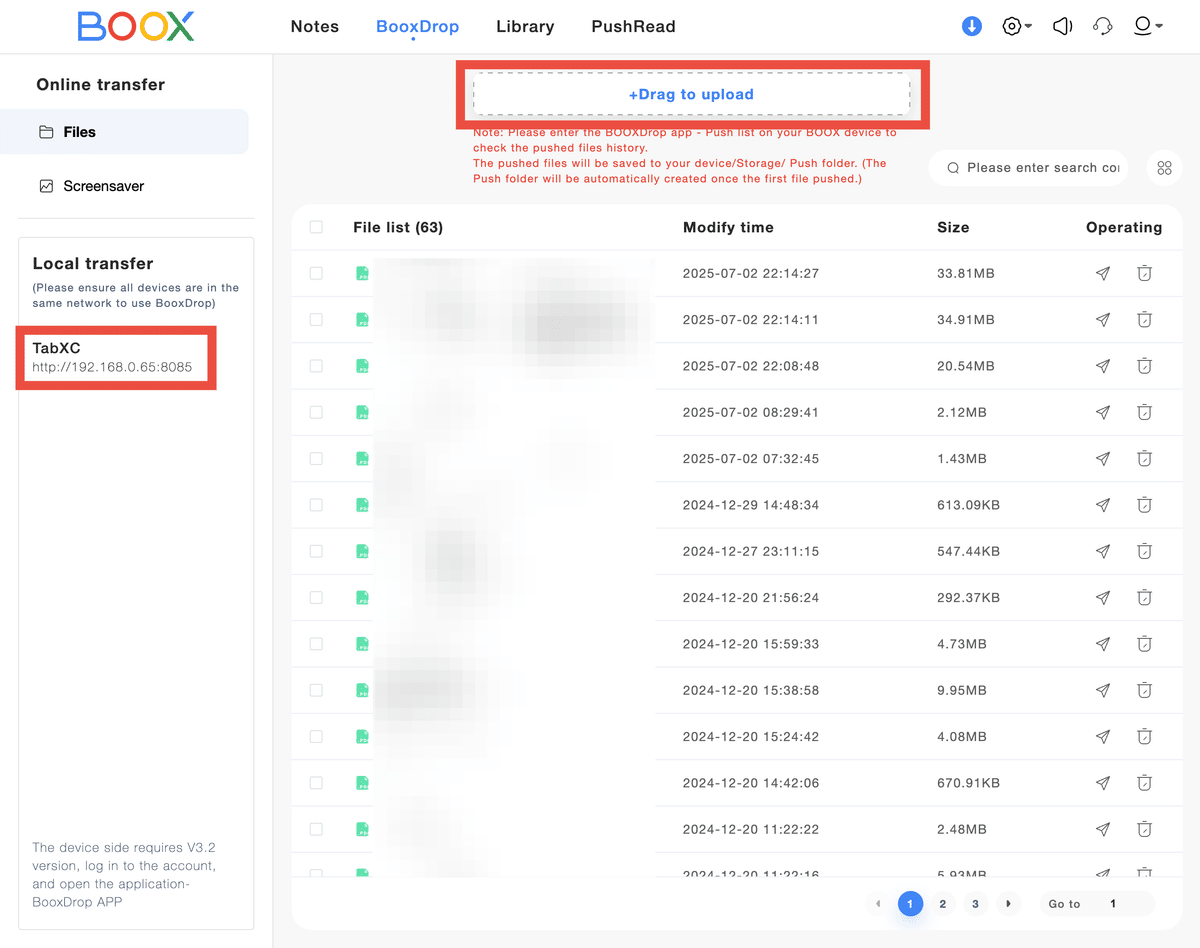This screenshot has width=1200, height=948.
Task: Push the 4.08MB file to device
Action: pyautogui.click(x=1103, y=737)
